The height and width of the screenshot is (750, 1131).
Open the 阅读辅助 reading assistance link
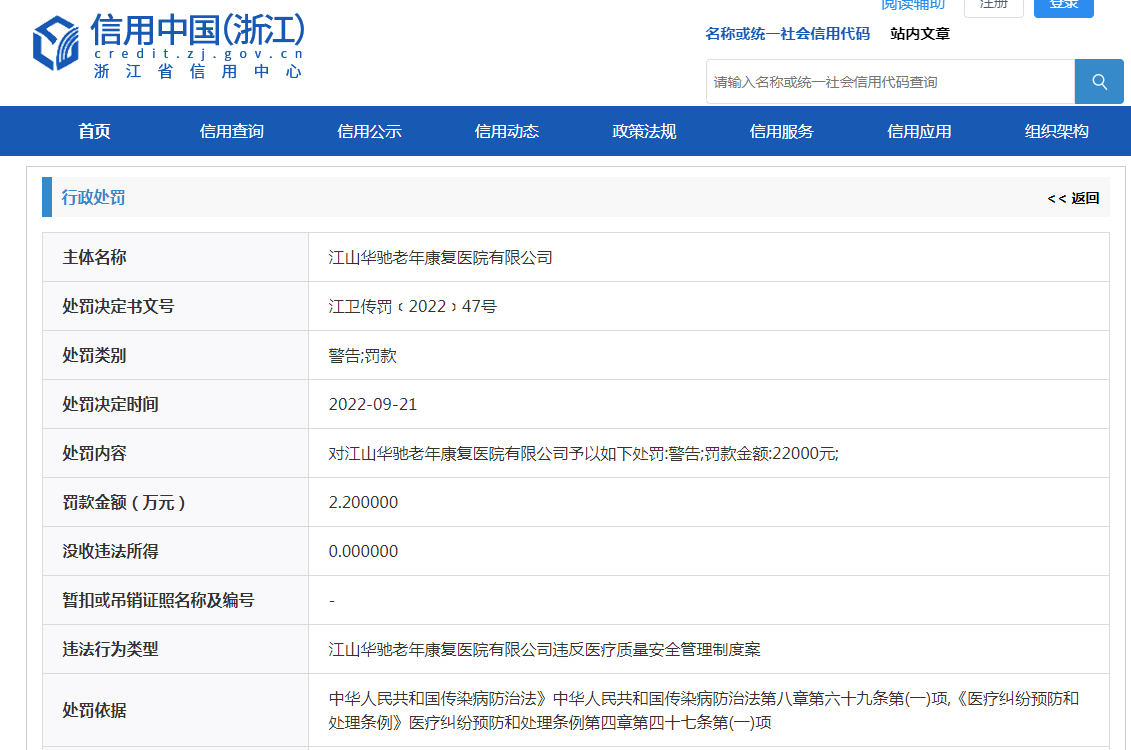coord(913,5)
